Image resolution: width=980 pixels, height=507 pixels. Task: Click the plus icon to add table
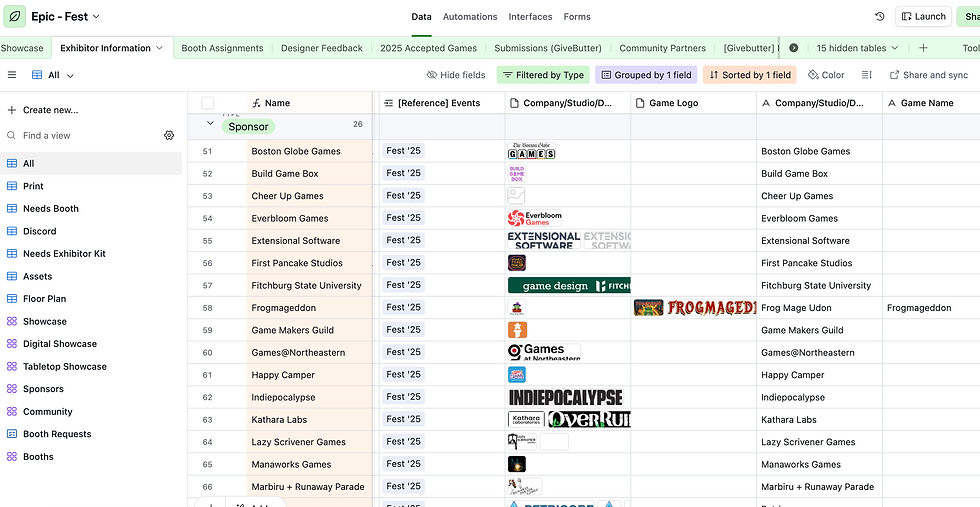pyautogui.click(x=923, y=48)
